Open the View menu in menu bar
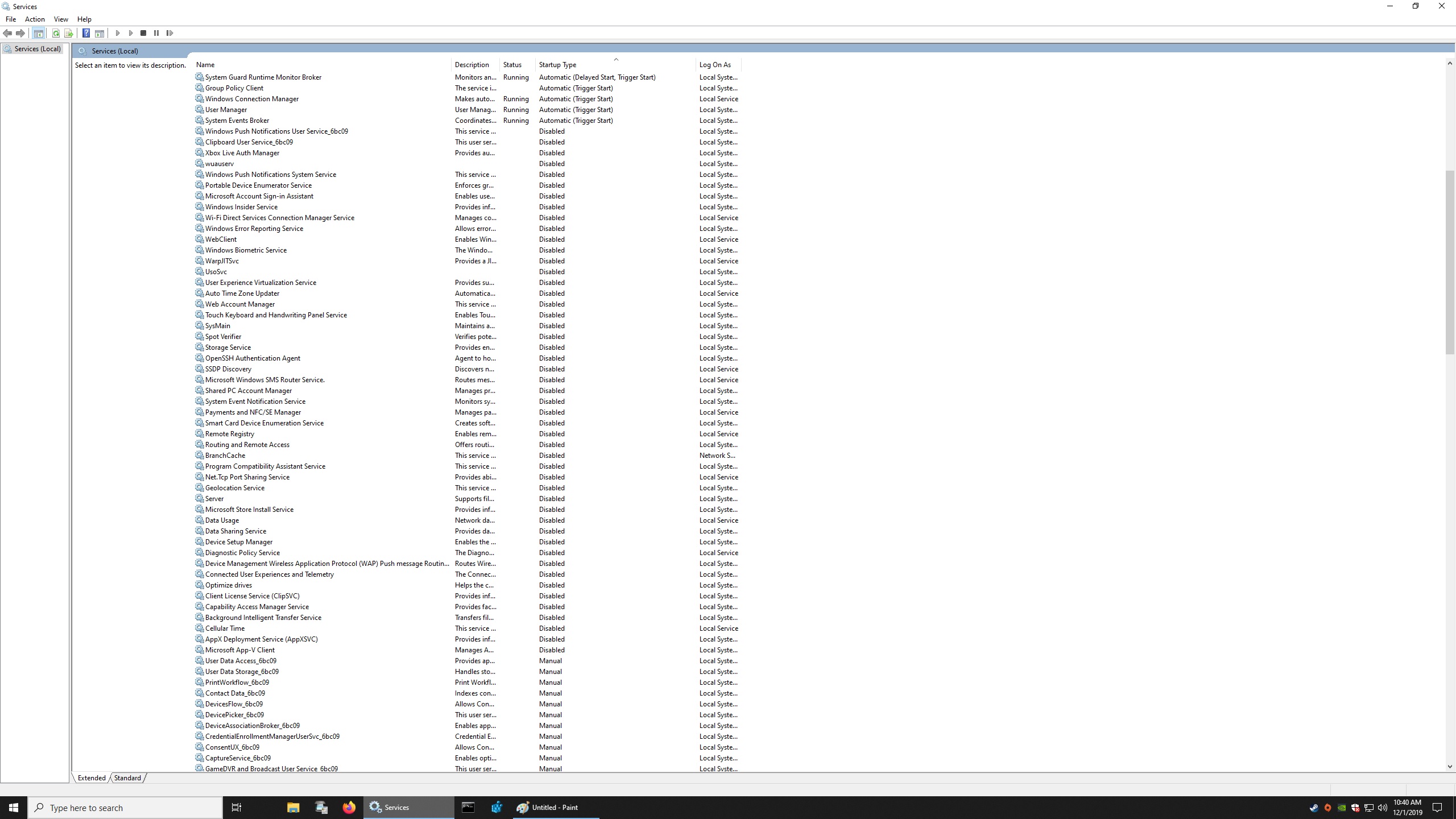Image resolution: width=1456 pixels, height=819 pixels. click(61, 19)
